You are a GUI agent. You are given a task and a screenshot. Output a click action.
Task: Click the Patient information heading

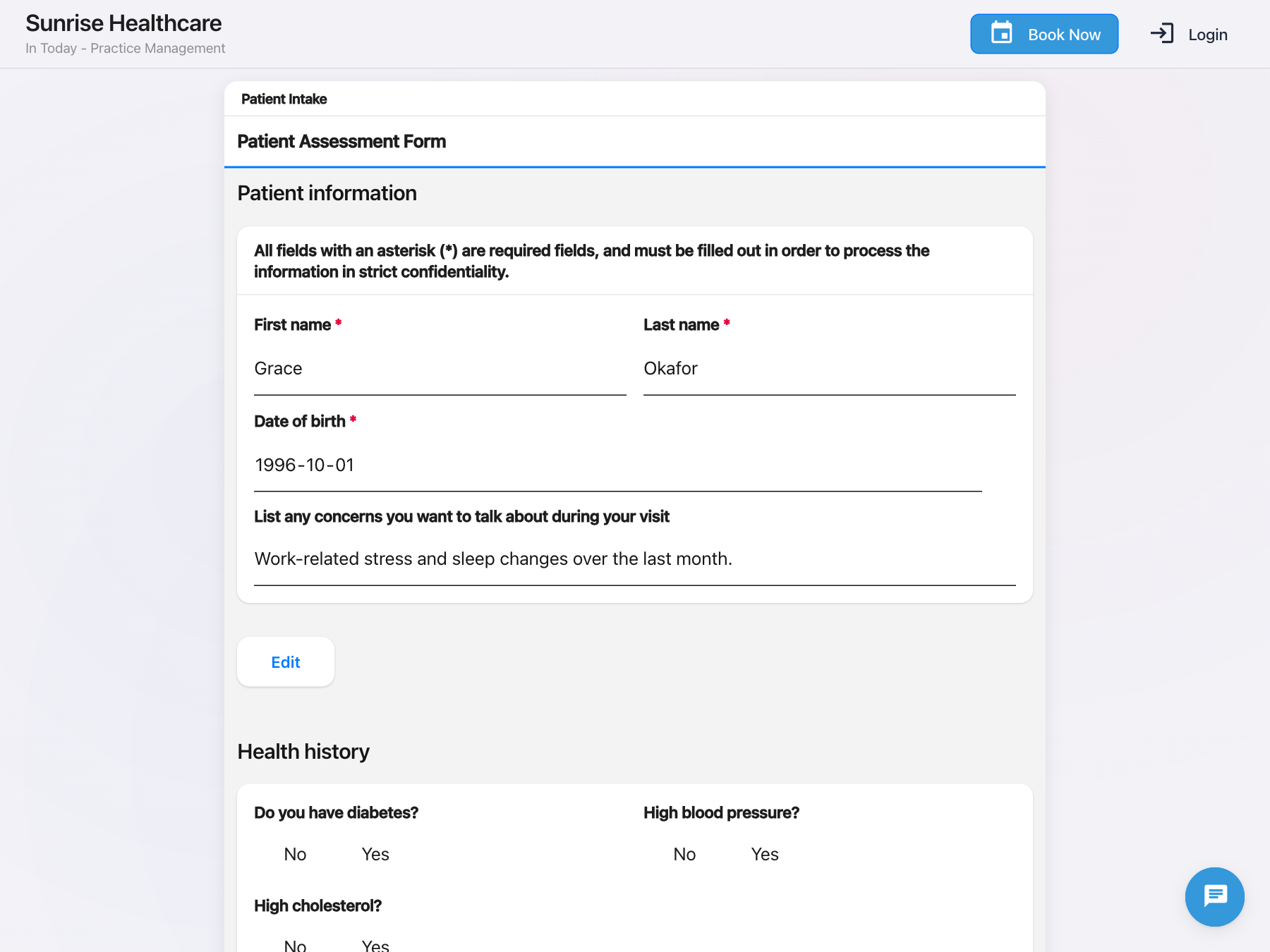click(327, 193)
